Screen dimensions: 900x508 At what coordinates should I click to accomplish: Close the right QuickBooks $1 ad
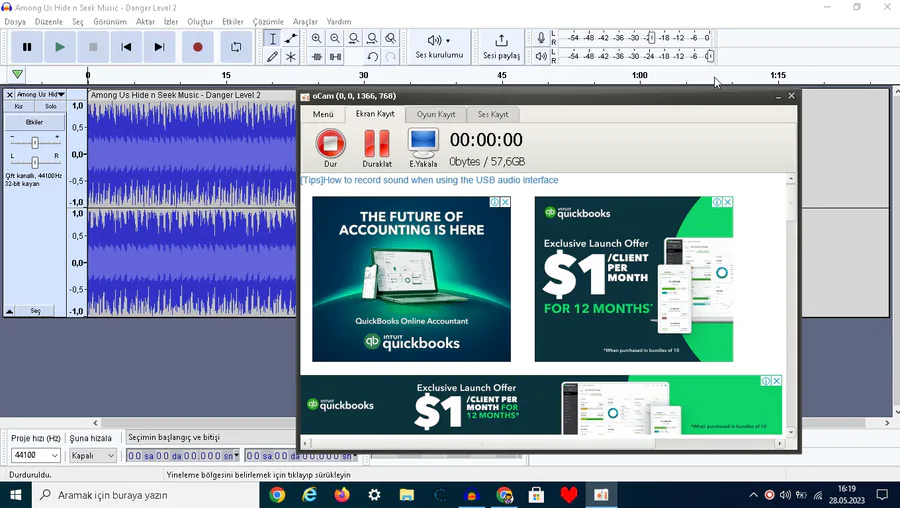727,202
